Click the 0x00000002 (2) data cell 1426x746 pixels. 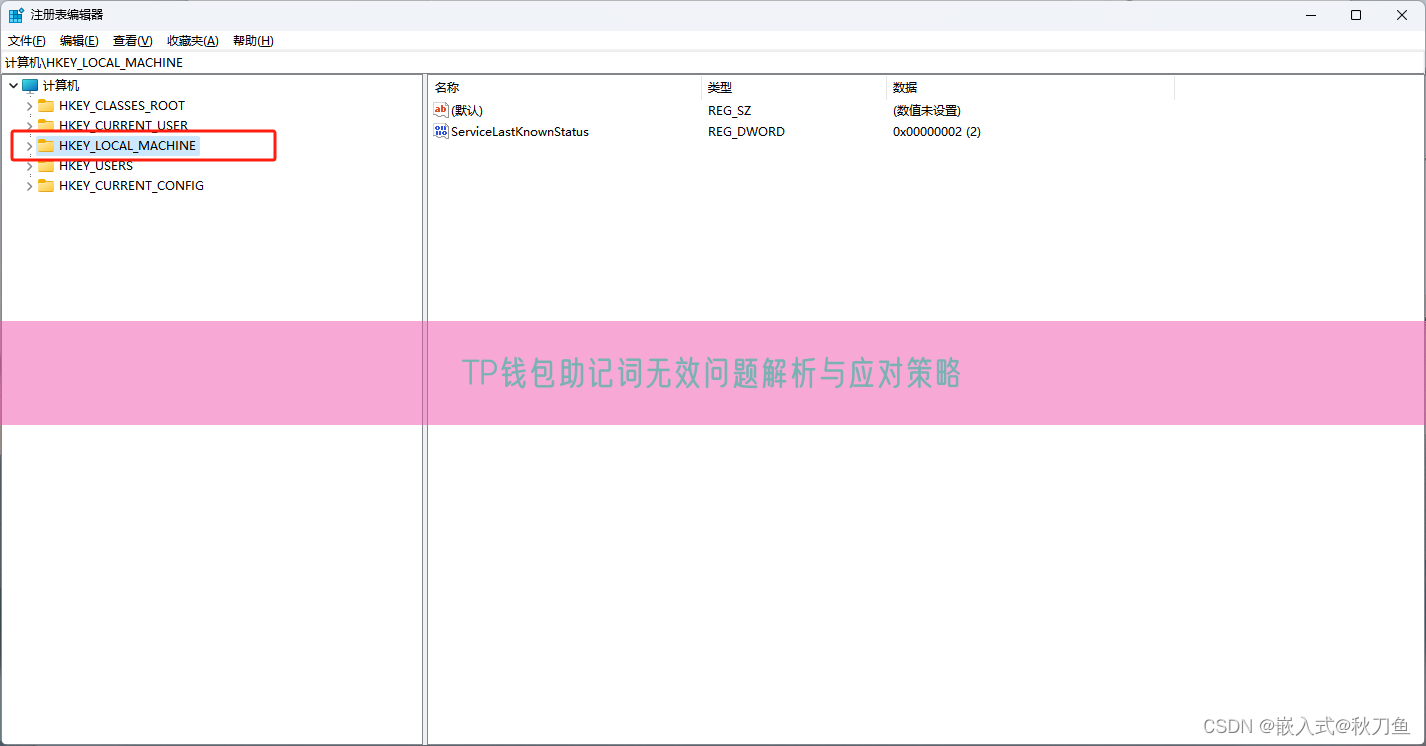(x=937, y=132)
